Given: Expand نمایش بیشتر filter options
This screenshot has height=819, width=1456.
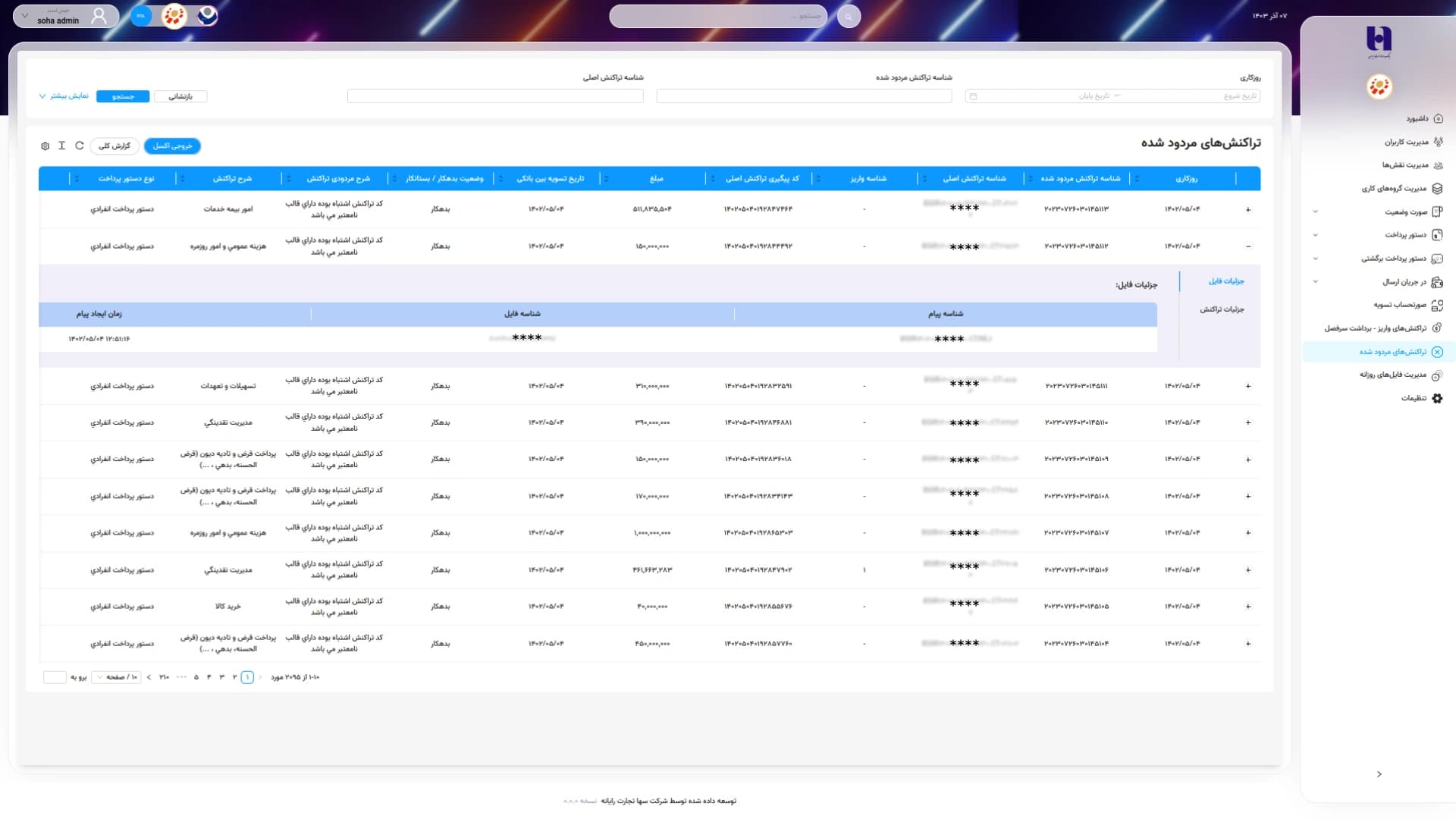Looking at the screenshot, I should point(64,96).
